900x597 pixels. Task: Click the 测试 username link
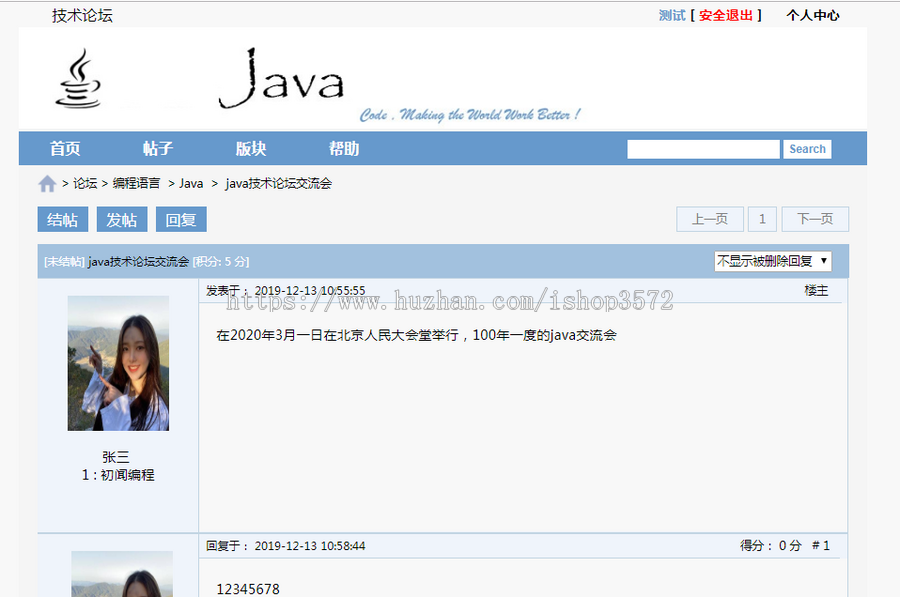coord(672,15)
